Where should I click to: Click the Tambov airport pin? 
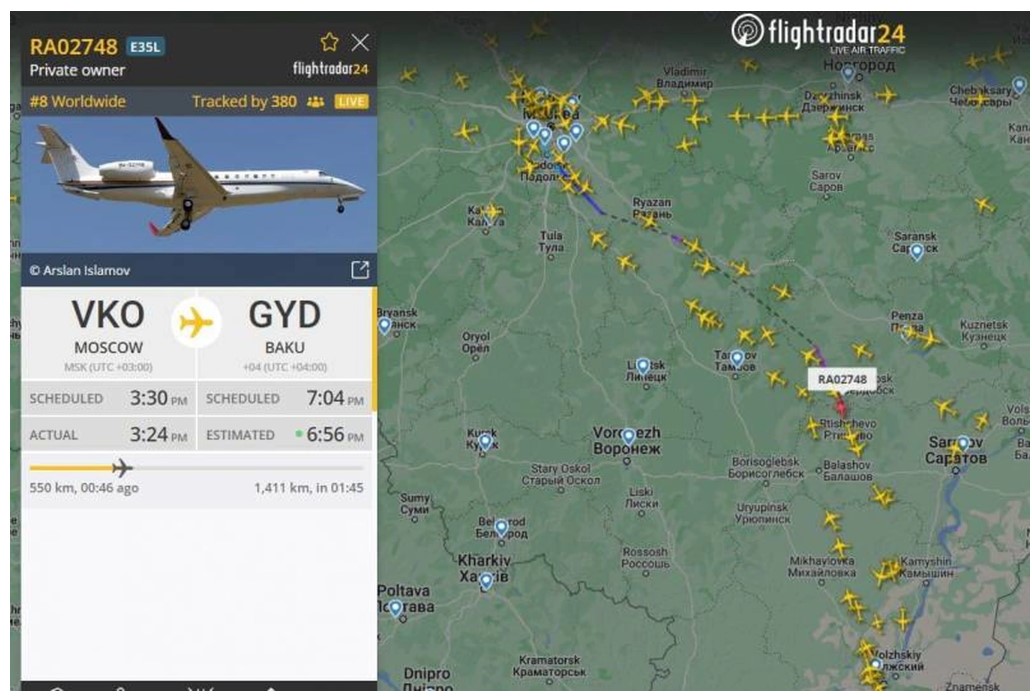tap(737, 358)
